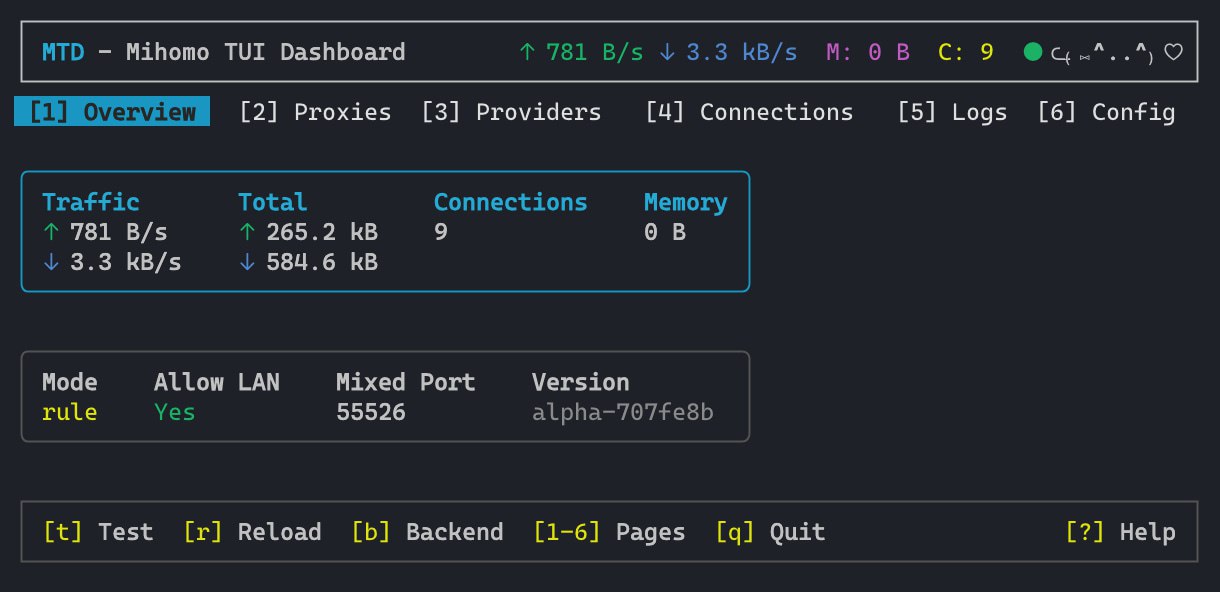
Task: Click the version alpha-707fe8b
Action: coord(623,412)
